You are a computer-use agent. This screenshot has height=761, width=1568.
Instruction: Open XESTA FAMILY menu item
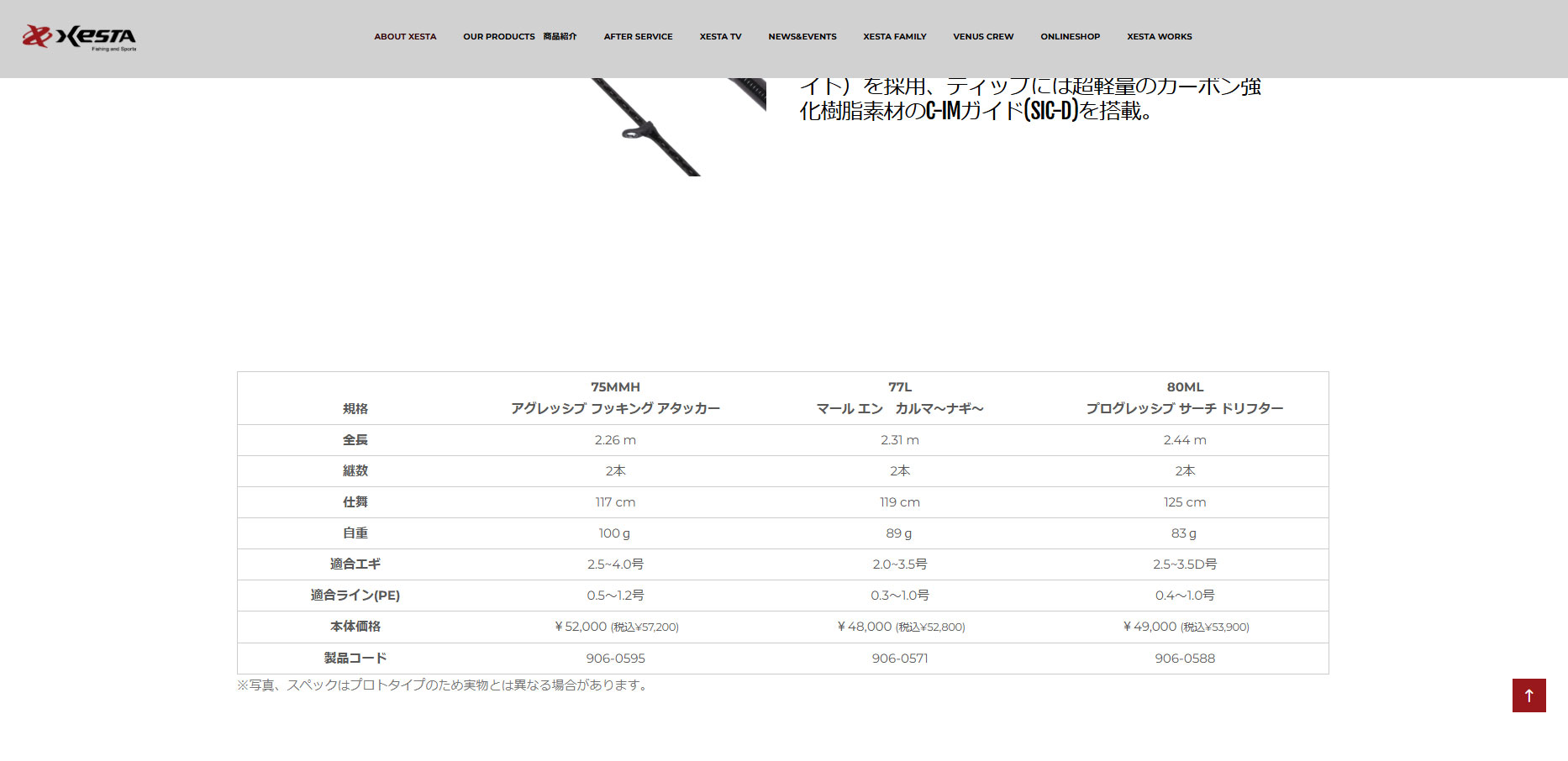895,37
